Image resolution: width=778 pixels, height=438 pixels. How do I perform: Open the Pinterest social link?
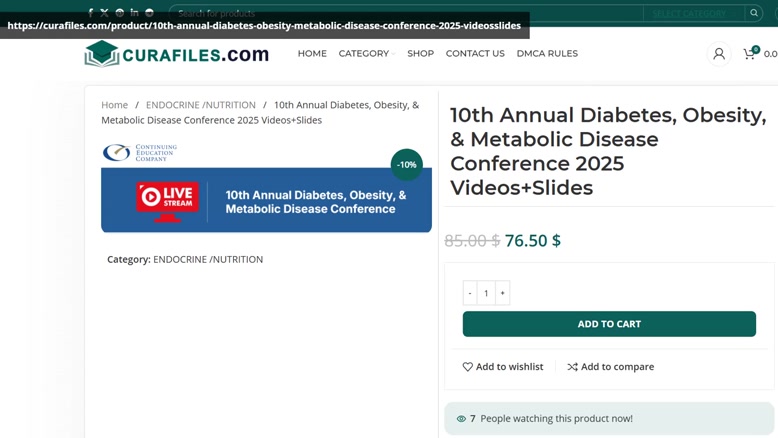tap(120, 12)
